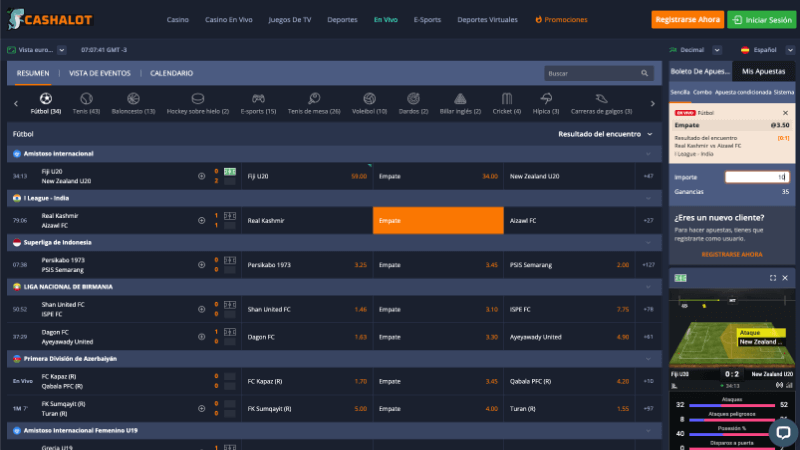The height and width of the screenshot is (450, 800).
Task: Select the Combo bet type tab
Action: (x=702, y=92)
